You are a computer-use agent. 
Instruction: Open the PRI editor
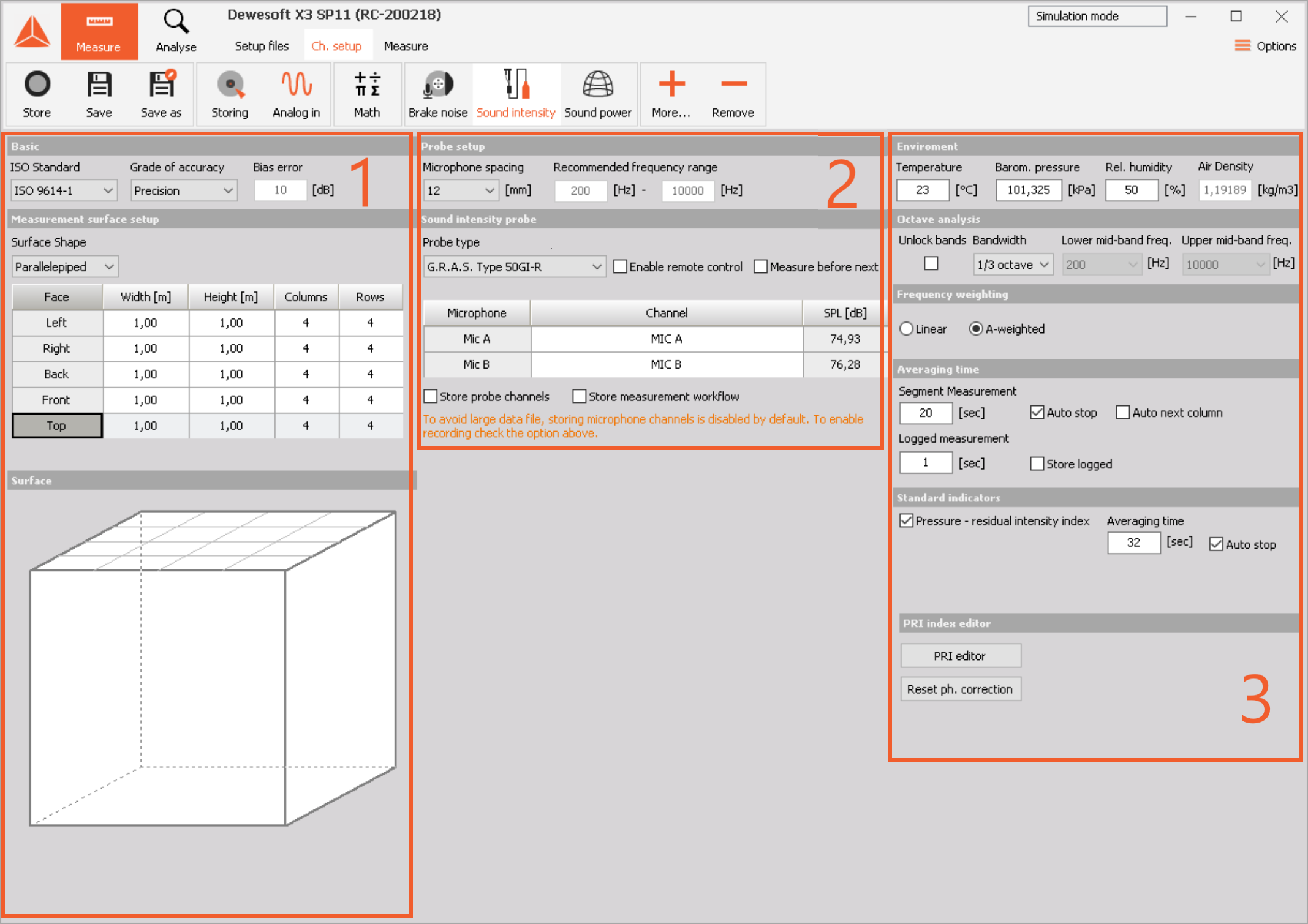960,656
